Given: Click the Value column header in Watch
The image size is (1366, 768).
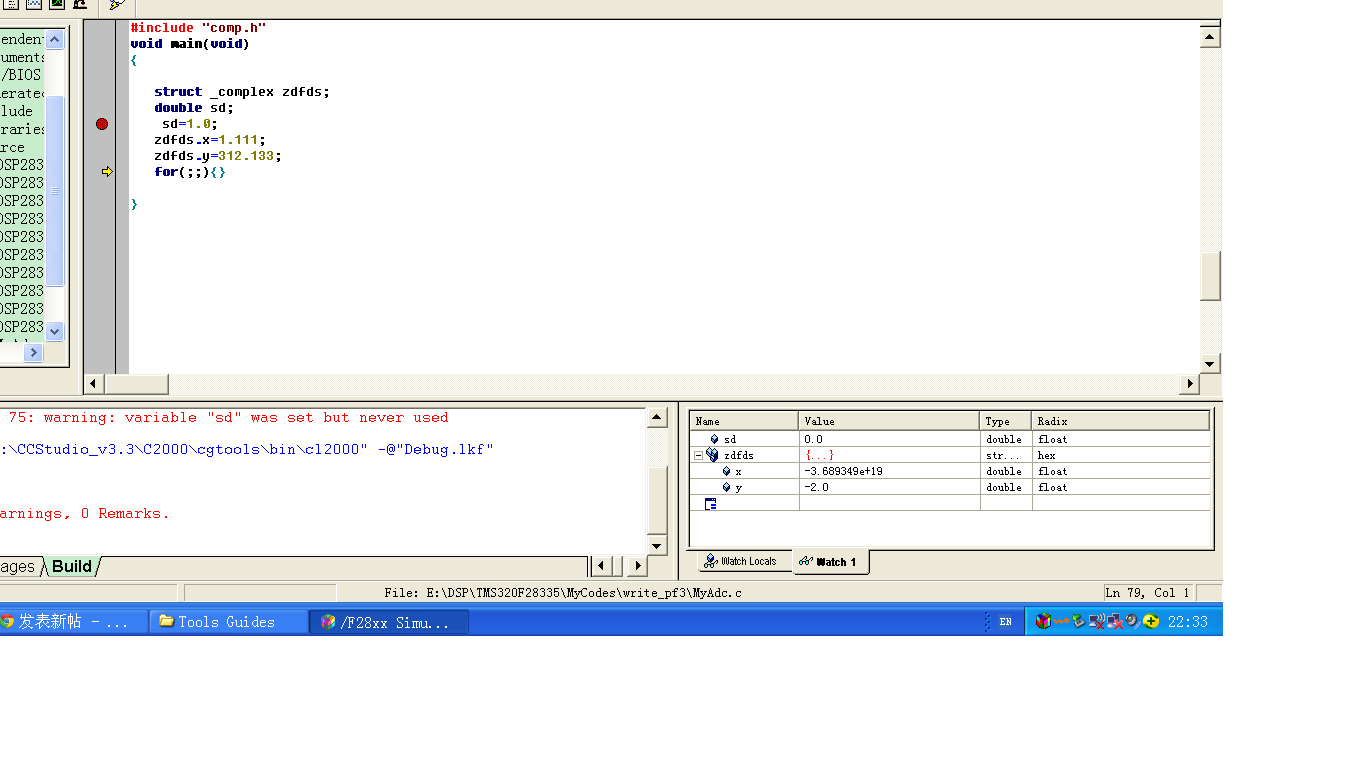Looking at the screenshot, I should coord(889,421).
